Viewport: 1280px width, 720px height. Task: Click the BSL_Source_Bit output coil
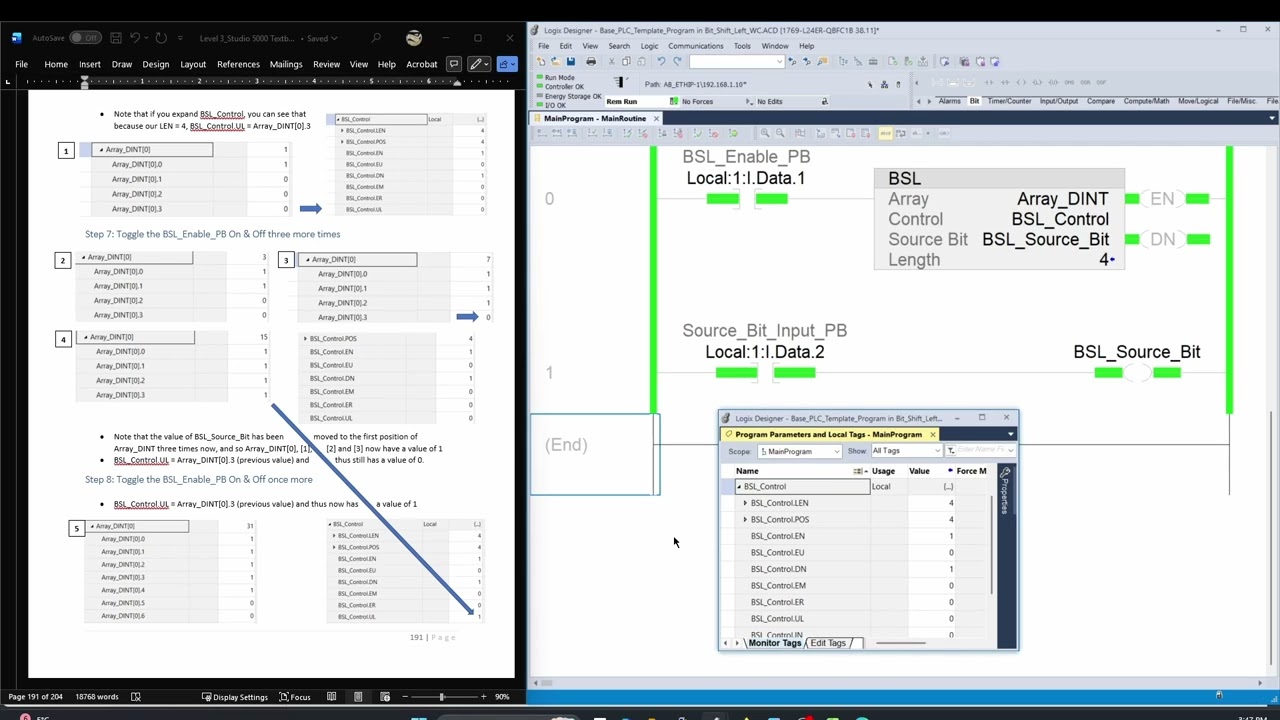pos(1137,373)
